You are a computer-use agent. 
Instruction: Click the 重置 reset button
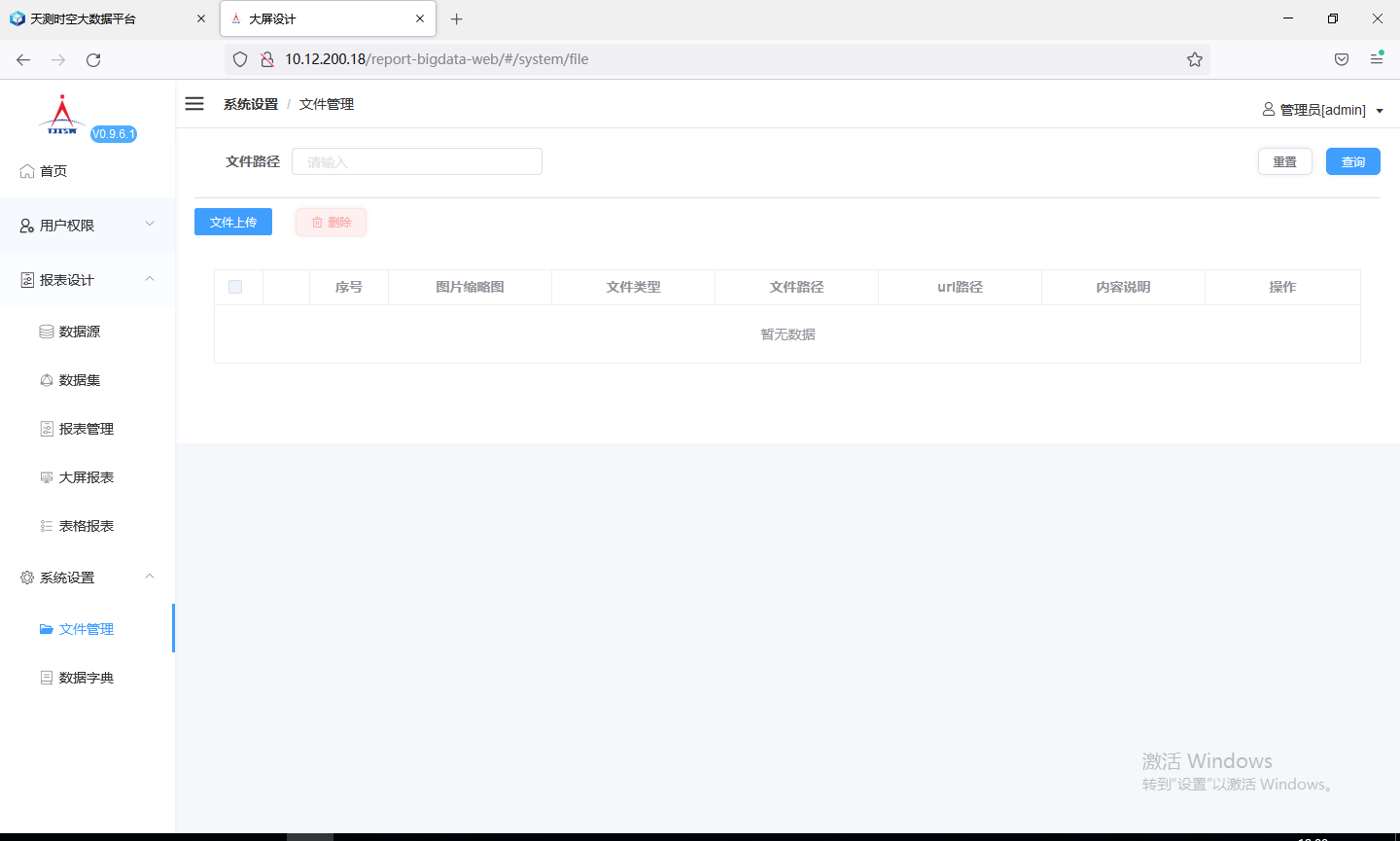click(x=1284, y=161)
